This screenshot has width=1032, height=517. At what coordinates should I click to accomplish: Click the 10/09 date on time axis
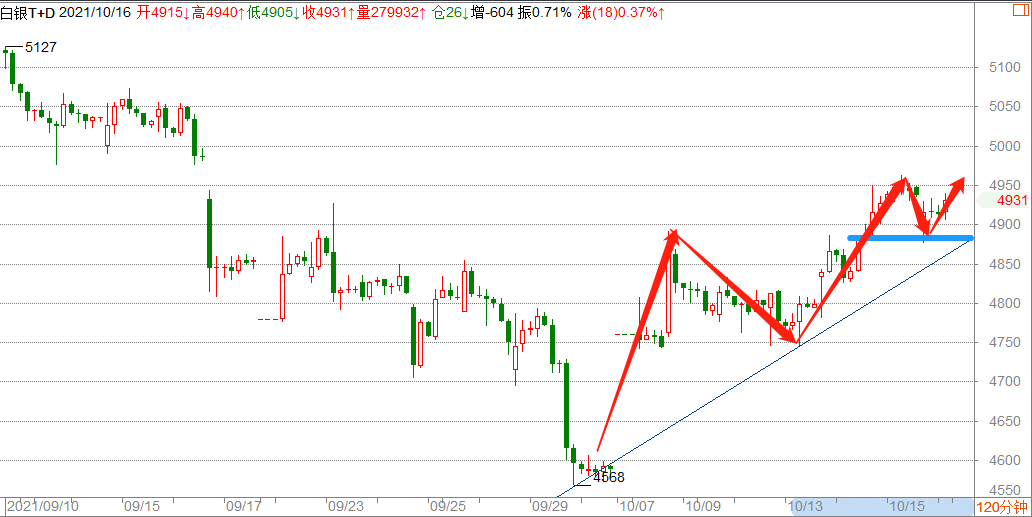click(704, 507)
